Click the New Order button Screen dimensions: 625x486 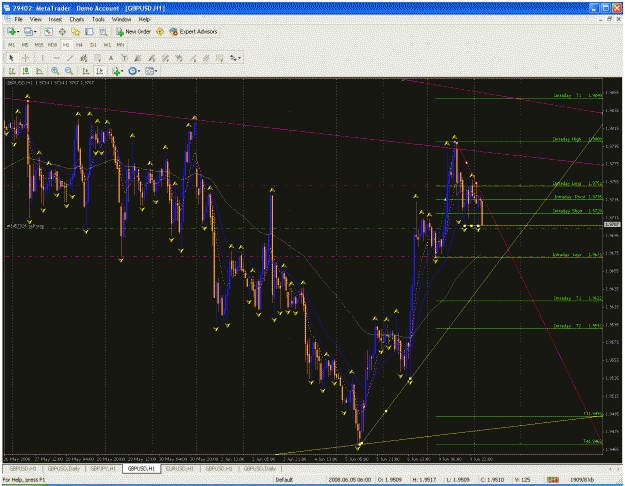pos(134,31)
